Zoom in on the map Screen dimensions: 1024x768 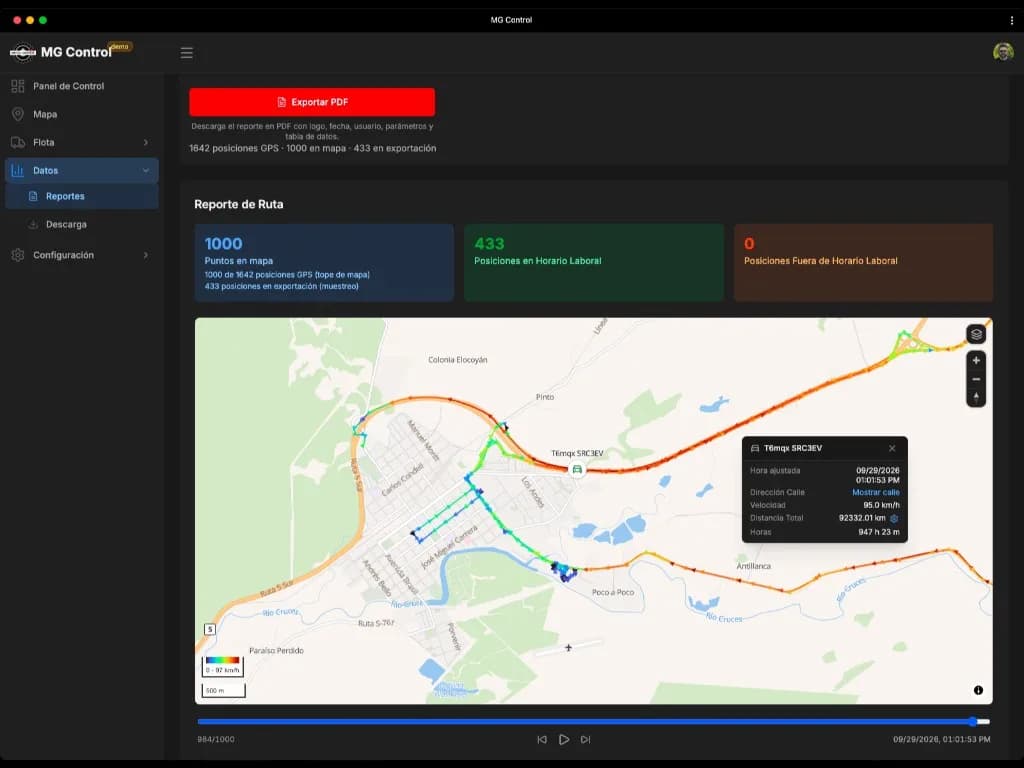pyautogui.click(x=976, y=360)
